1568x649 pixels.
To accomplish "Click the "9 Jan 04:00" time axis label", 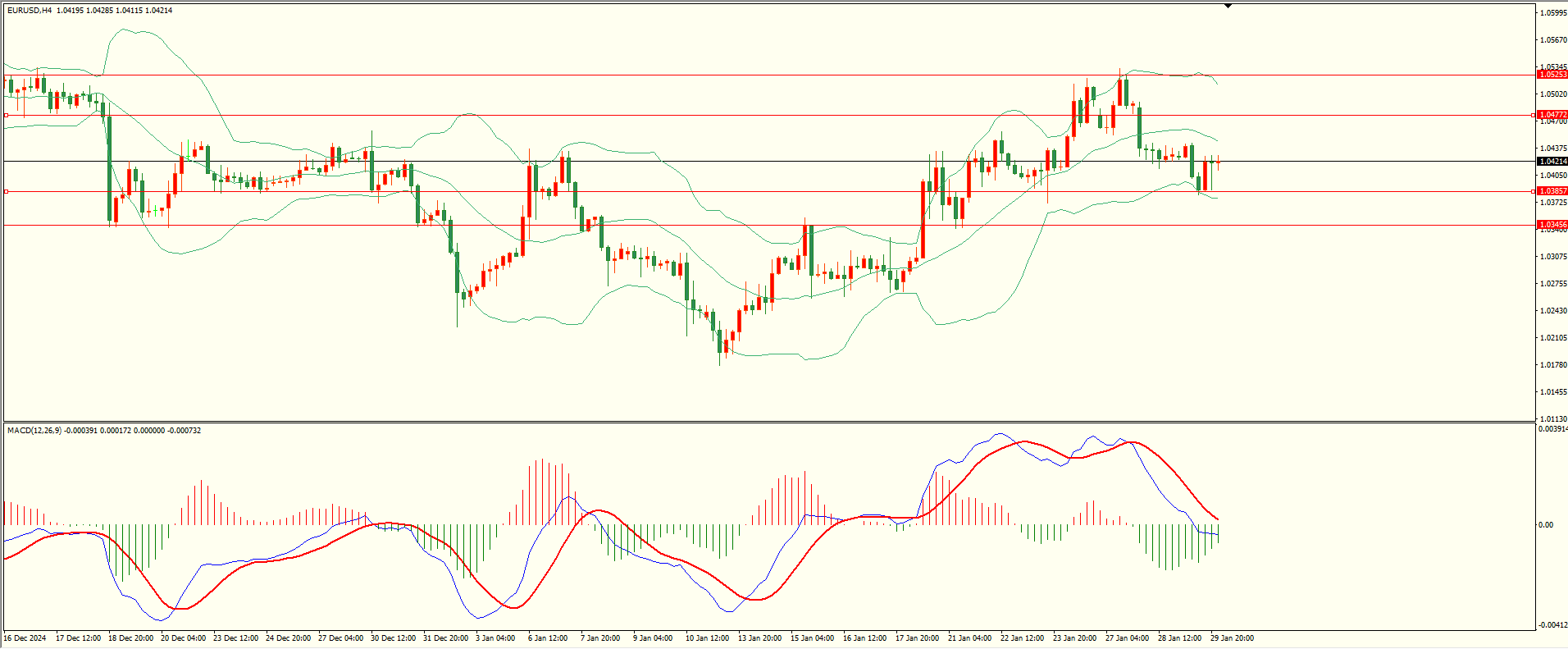I will pyautogui.click(x=654, y=638).
